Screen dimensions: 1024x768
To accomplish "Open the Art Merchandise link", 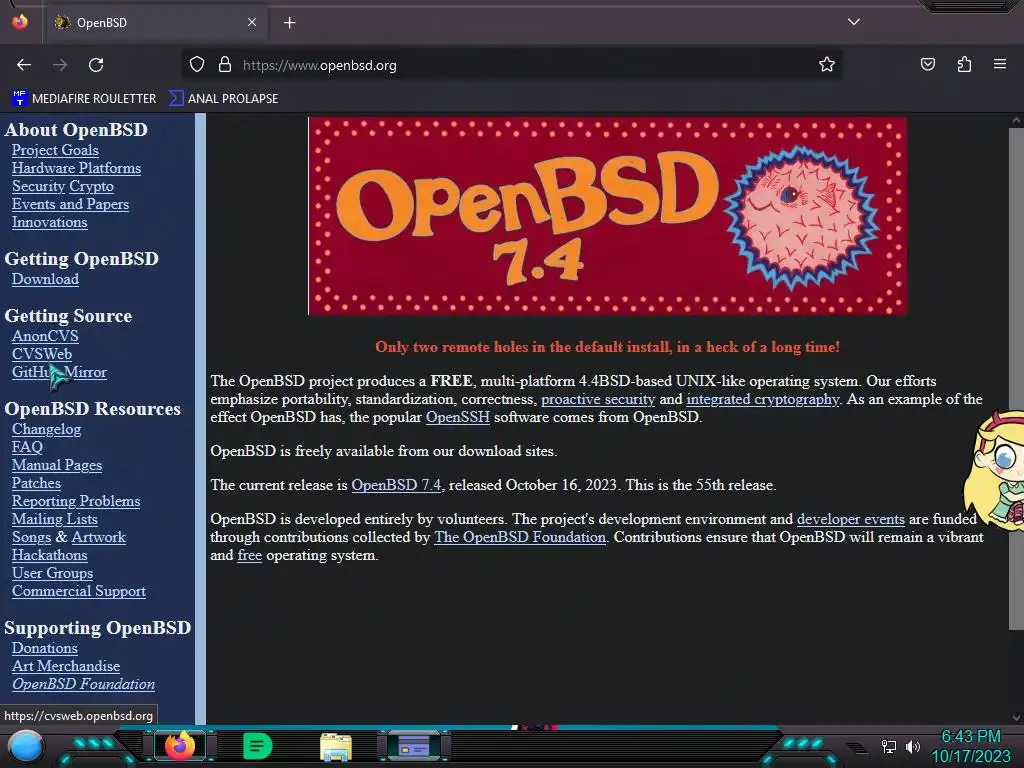I will click(x=66, y=666).
